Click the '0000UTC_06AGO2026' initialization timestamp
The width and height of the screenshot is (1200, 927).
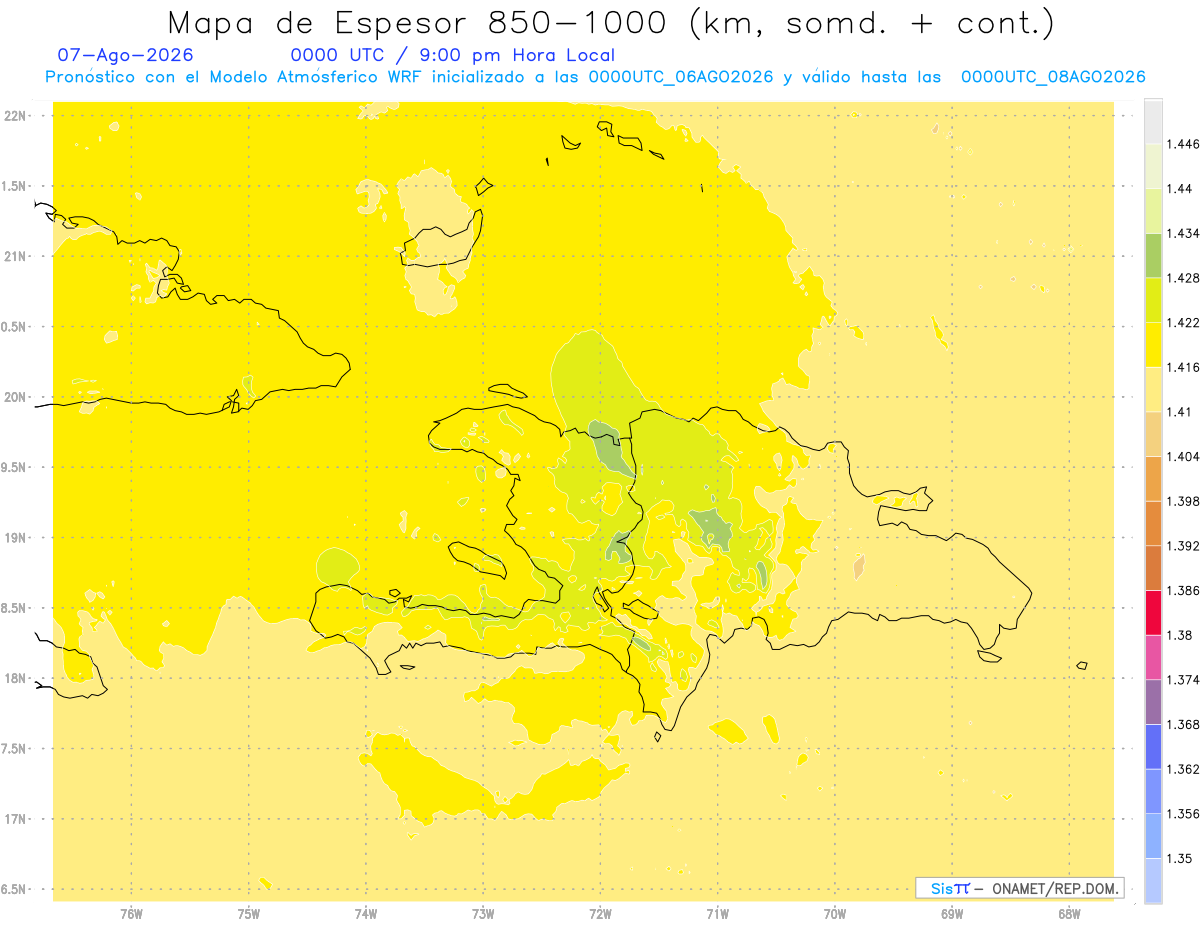680,77
